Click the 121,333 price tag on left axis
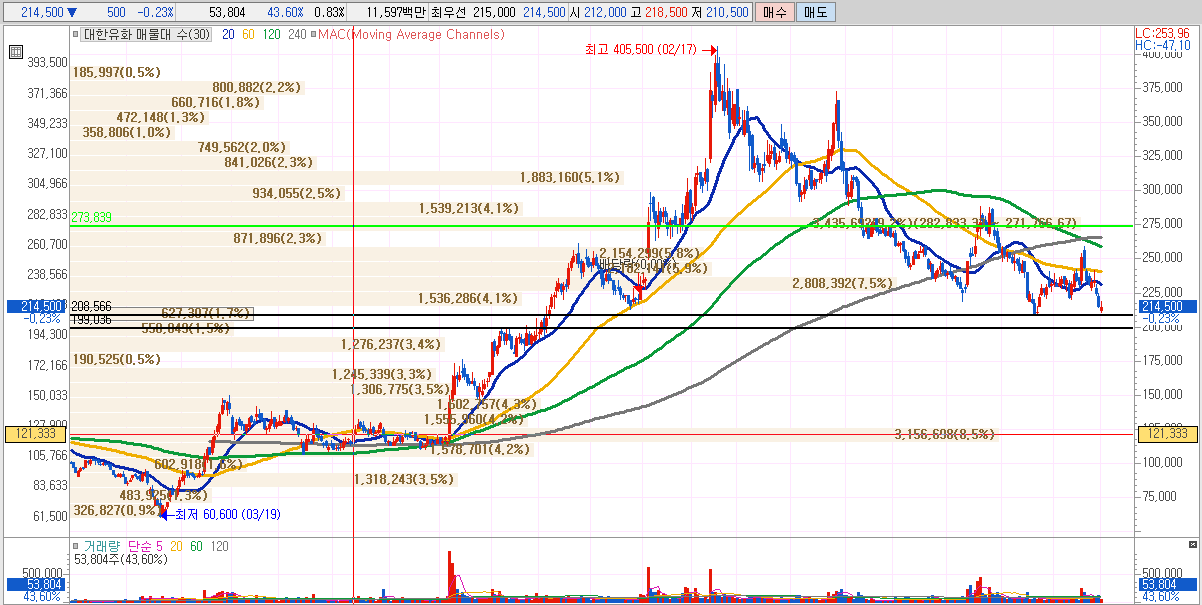Screen dimensions: 1202x605 click(x=35, y=433)
